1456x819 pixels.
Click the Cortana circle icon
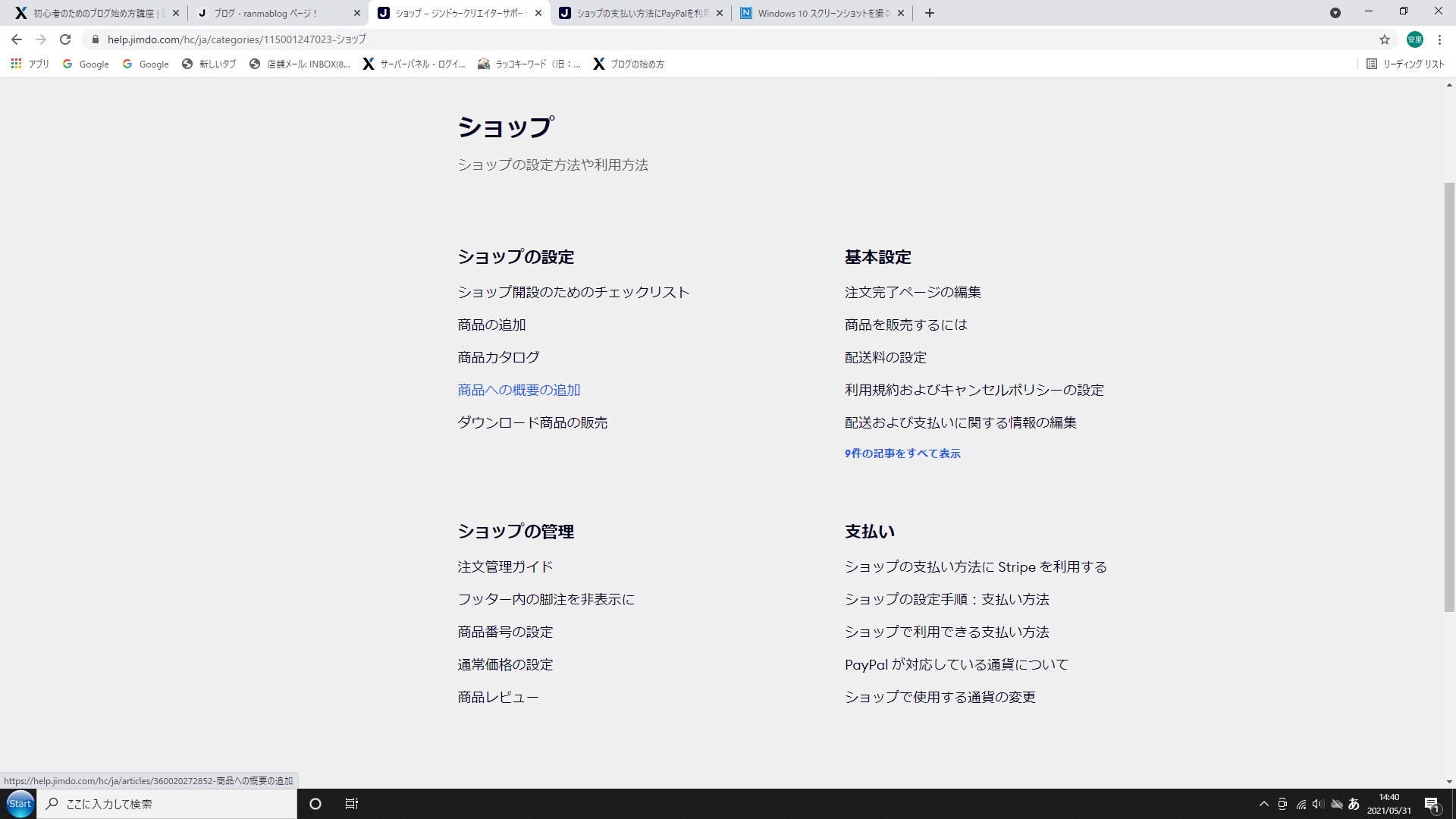pos(315,804)
